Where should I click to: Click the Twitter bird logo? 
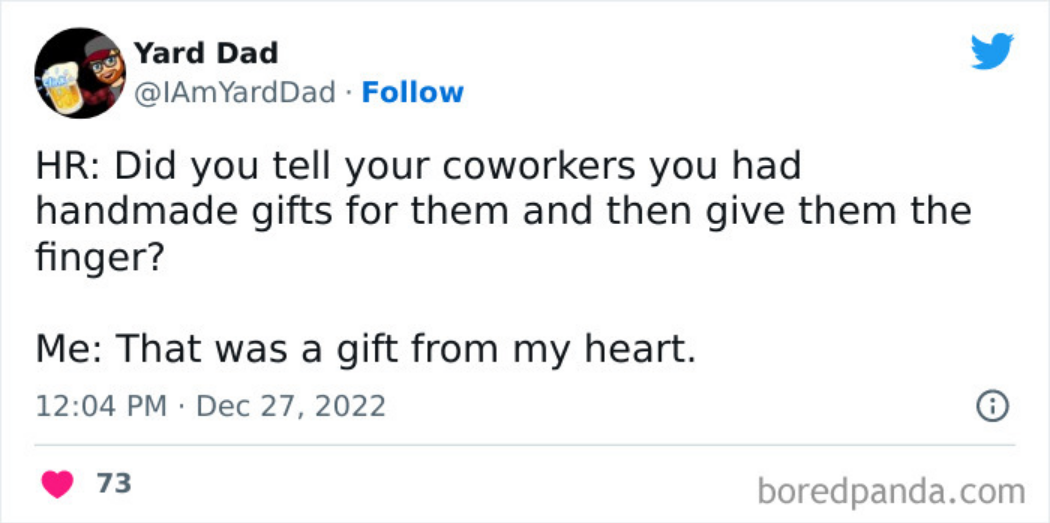[x=992, y=51]
